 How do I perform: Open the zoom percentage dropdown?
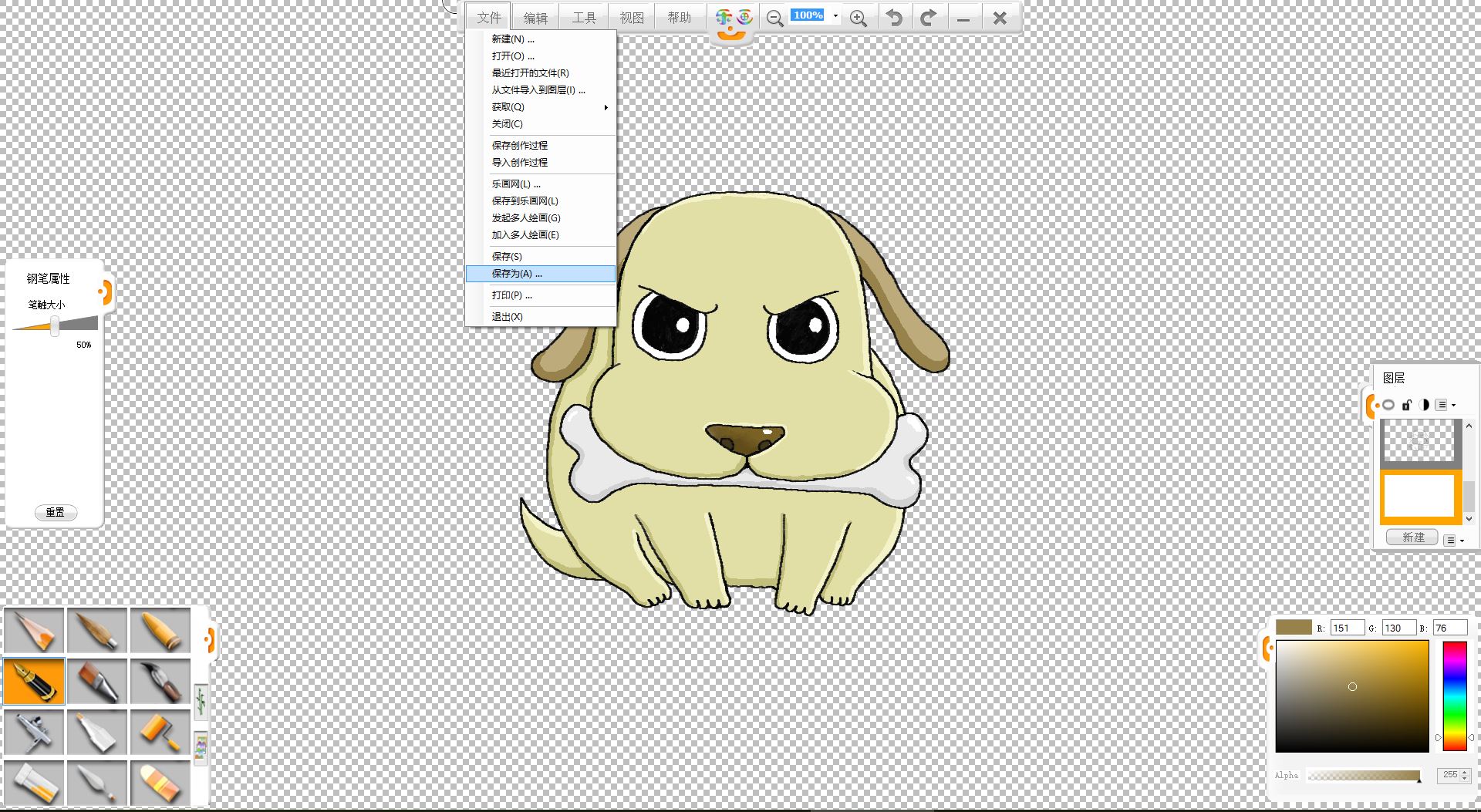click(835, 15)
